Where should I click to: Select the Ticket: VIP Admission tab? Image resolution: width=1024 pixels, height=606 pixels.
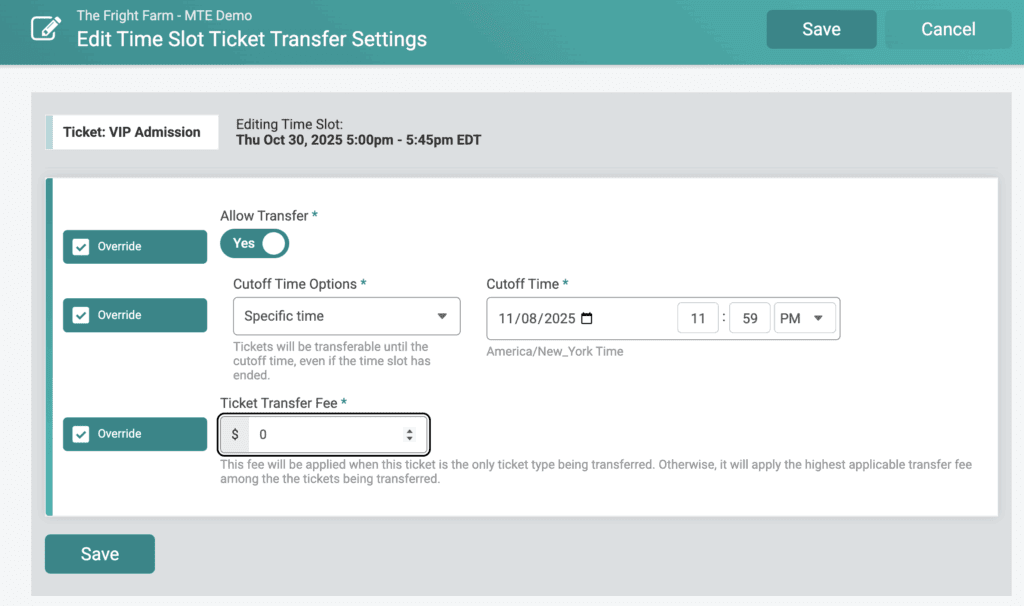click(132, 132)
